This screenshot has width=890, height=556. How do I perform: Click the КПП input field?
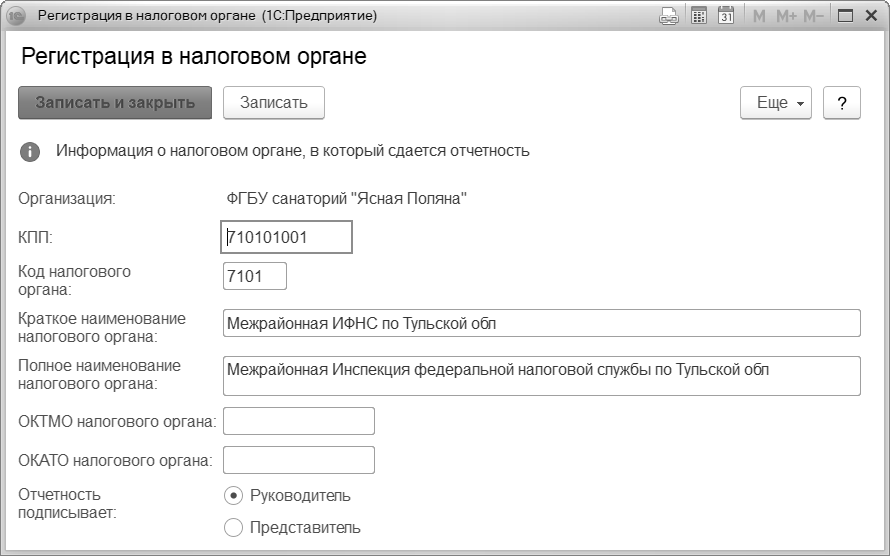pos(286,238)
